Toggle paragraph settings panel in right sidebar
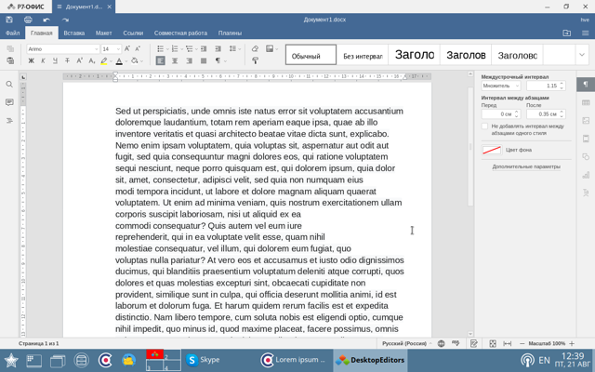This screenshot has height=372, width=595. (x=586, y=84)
